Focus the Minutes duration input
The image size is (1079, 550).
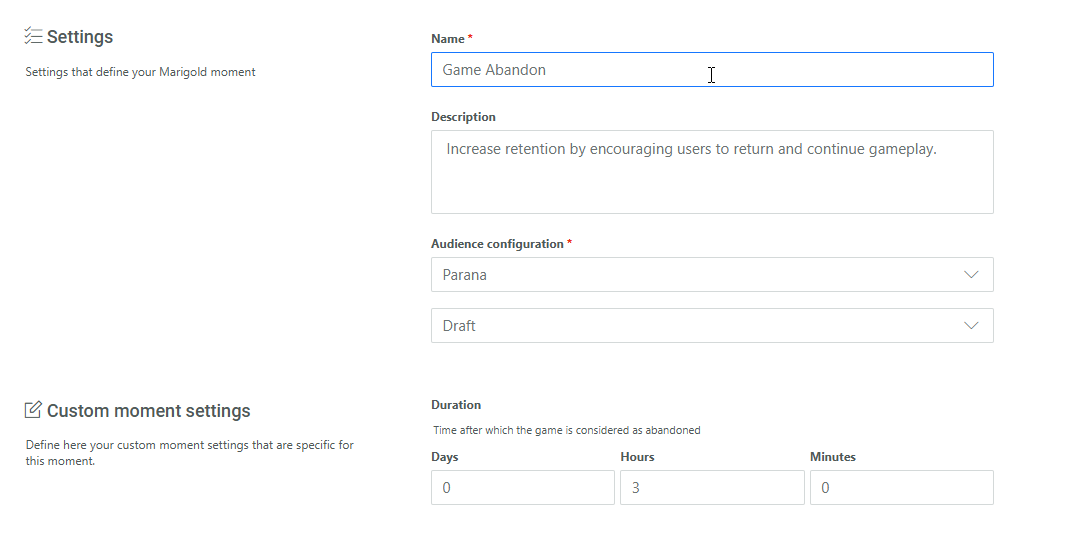click(901, 488)
